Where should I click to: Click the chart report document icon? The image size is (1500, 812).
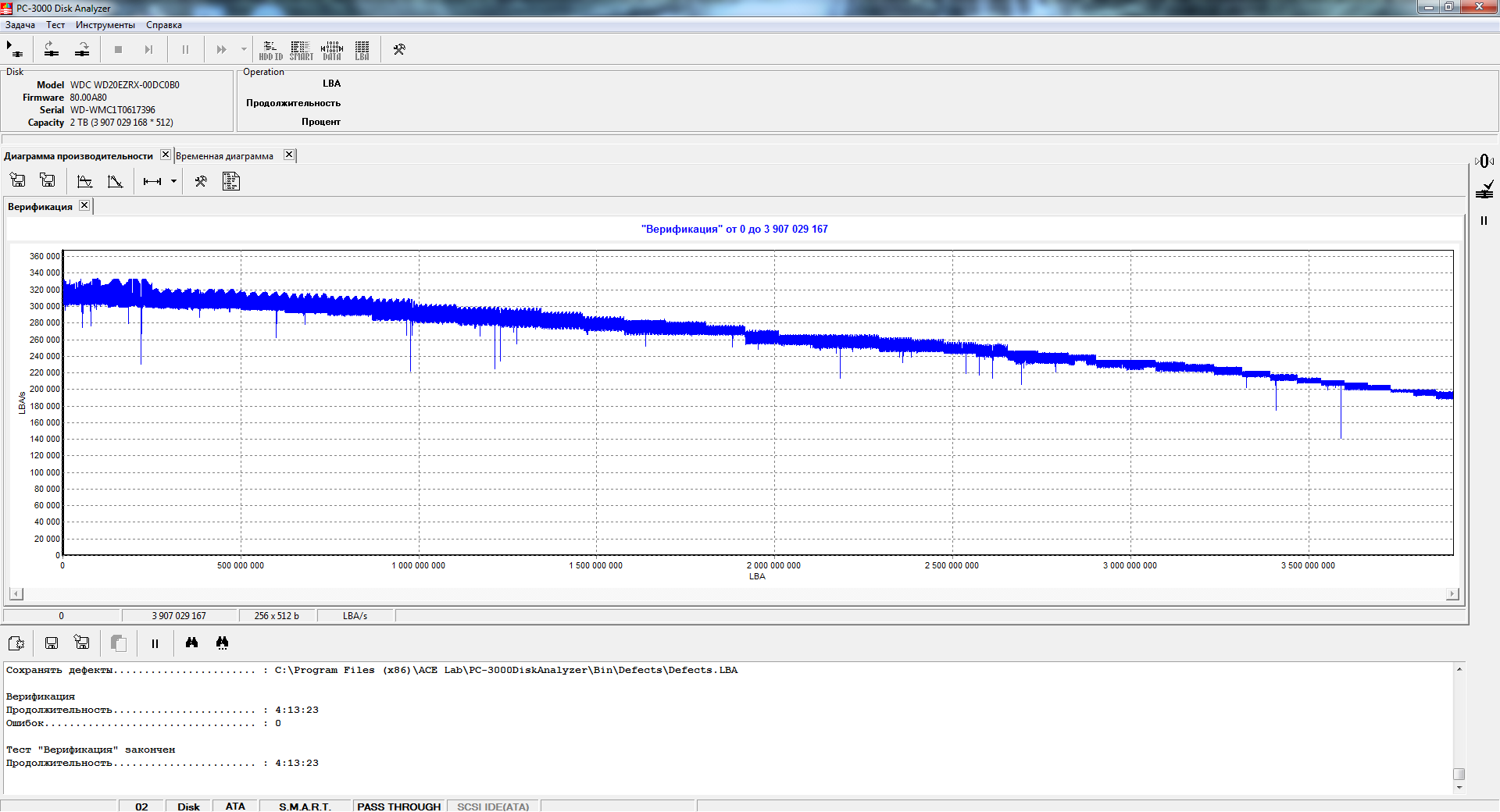[x=230, y=181]
